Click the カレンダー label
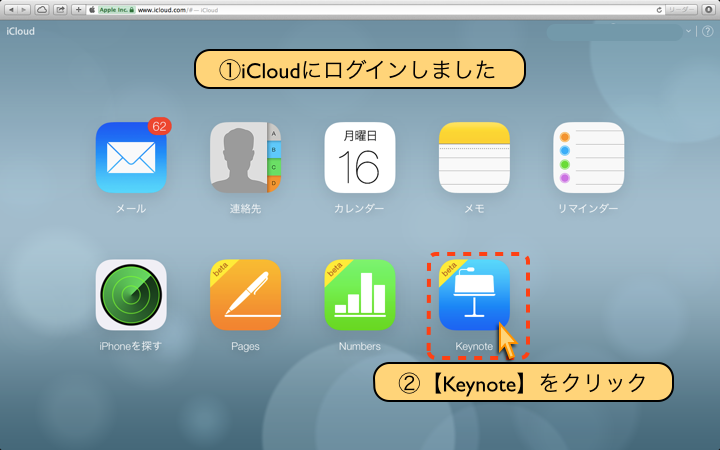 pos(359,208)
